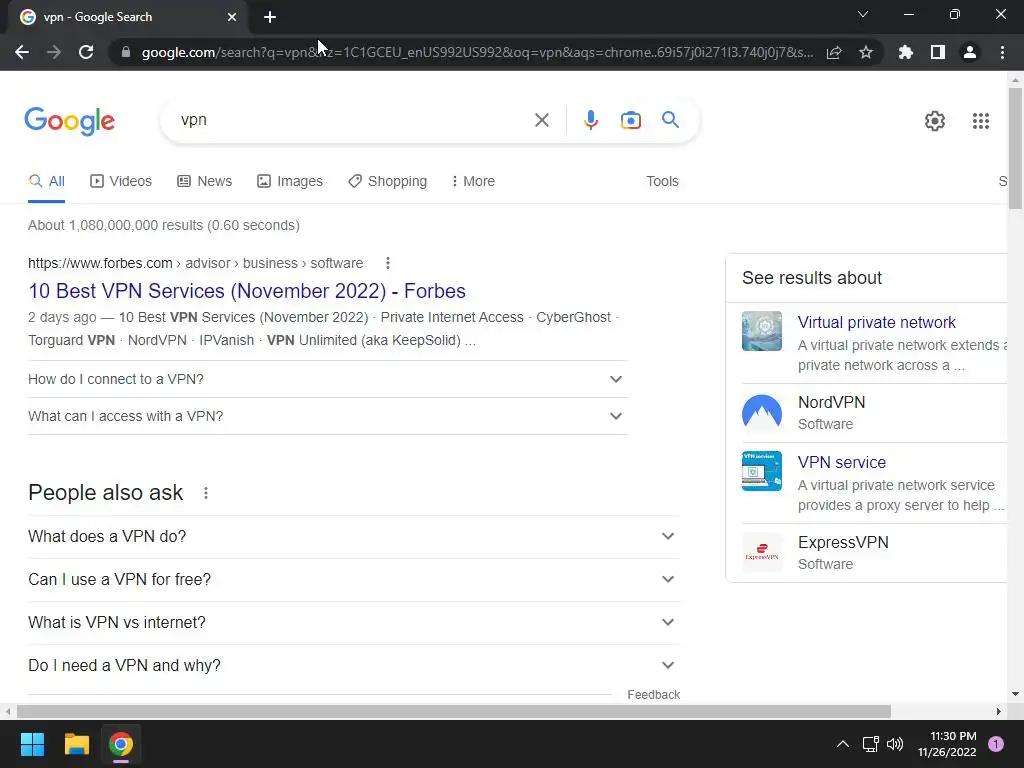Open the More search filters menu

(473, 182)
